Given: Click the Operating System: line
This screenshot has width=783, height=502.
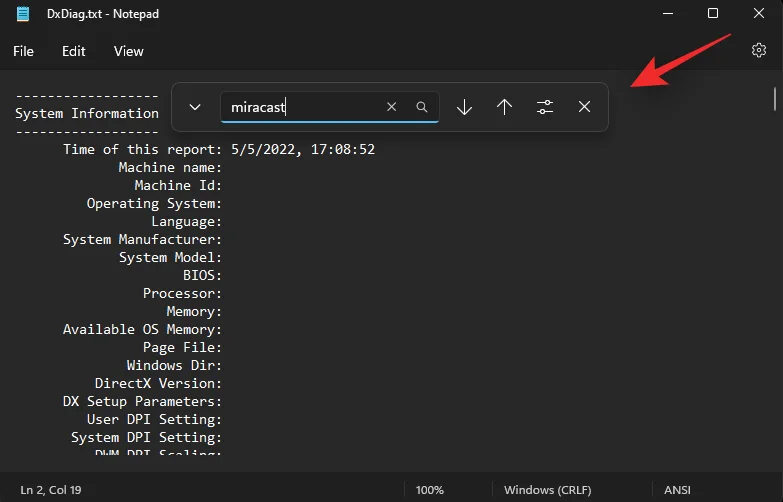Looking at the screenshot, I should [x=154, y=203].
